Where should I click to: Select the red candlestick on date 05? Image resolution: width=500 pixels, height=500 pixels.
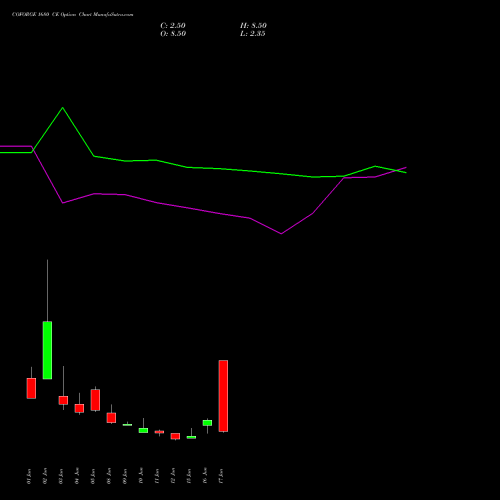click(x=95, y=400)
